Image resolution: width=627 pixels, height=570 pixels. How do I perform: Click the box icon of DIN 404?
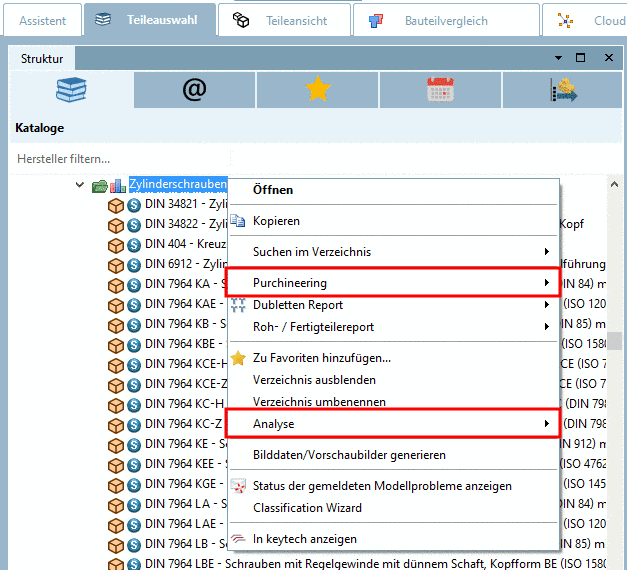click(116, 245)
